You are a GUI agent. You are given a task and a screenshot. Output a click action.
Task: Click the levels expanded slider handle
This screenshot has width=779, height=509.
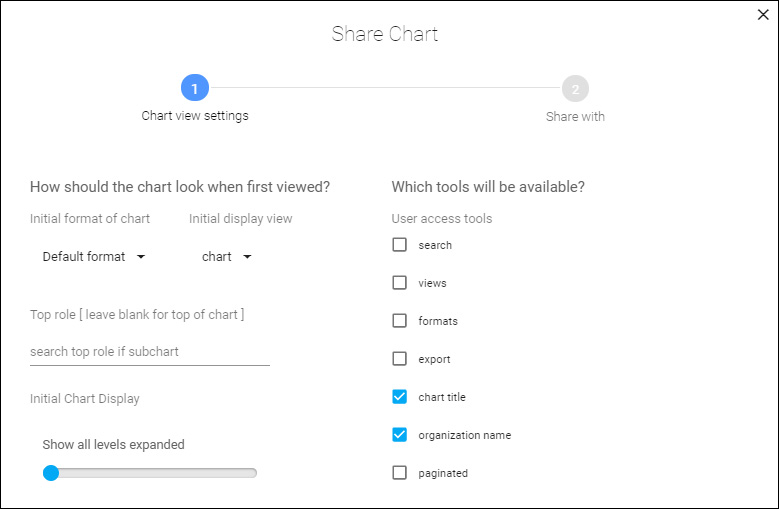click(x=51, y=473)
